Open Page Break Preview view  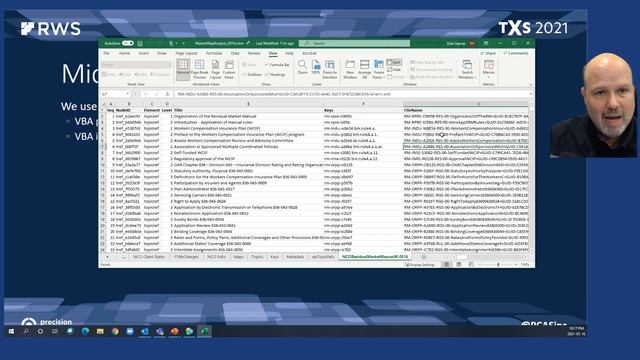(199, 69)
